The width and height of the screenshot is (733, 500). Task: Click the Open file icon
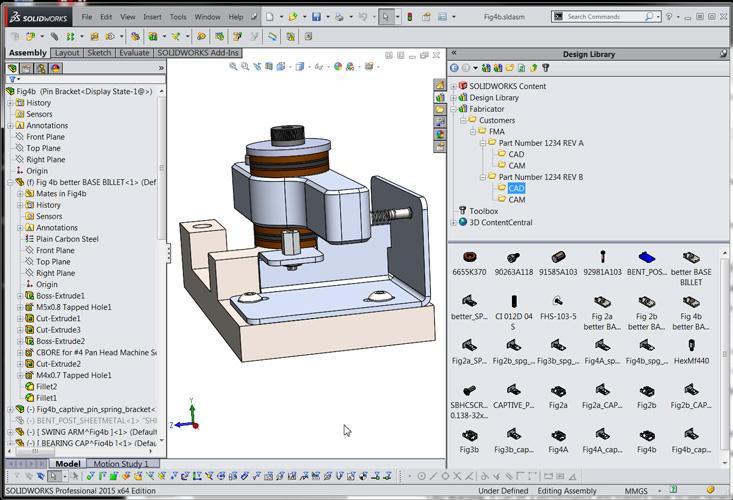click(293, 17)
